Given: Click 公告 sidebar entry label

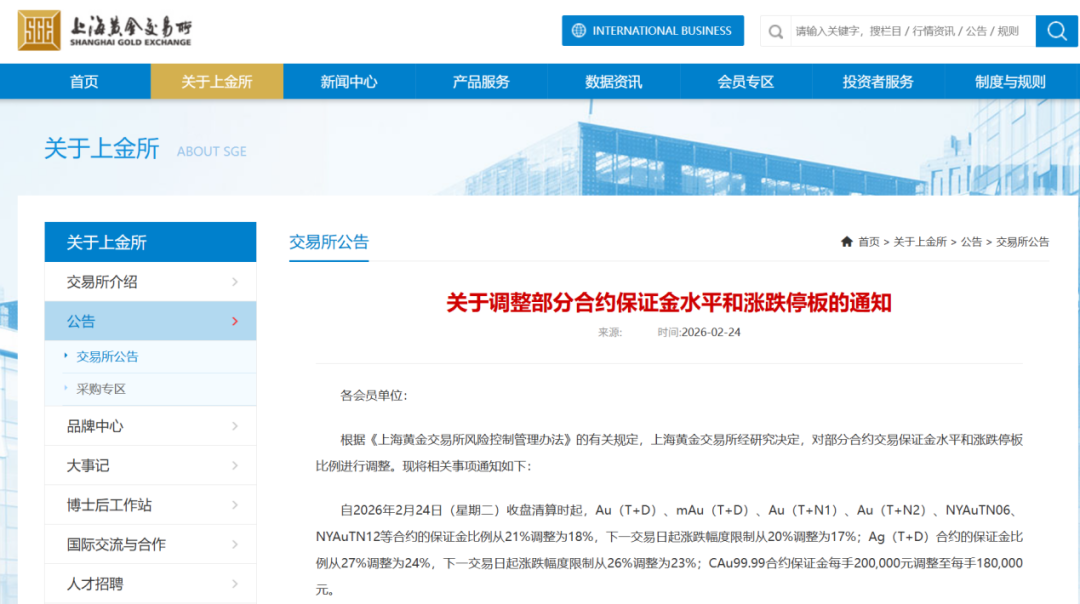Looking at the screenshot, I should [x=81, y=321].
